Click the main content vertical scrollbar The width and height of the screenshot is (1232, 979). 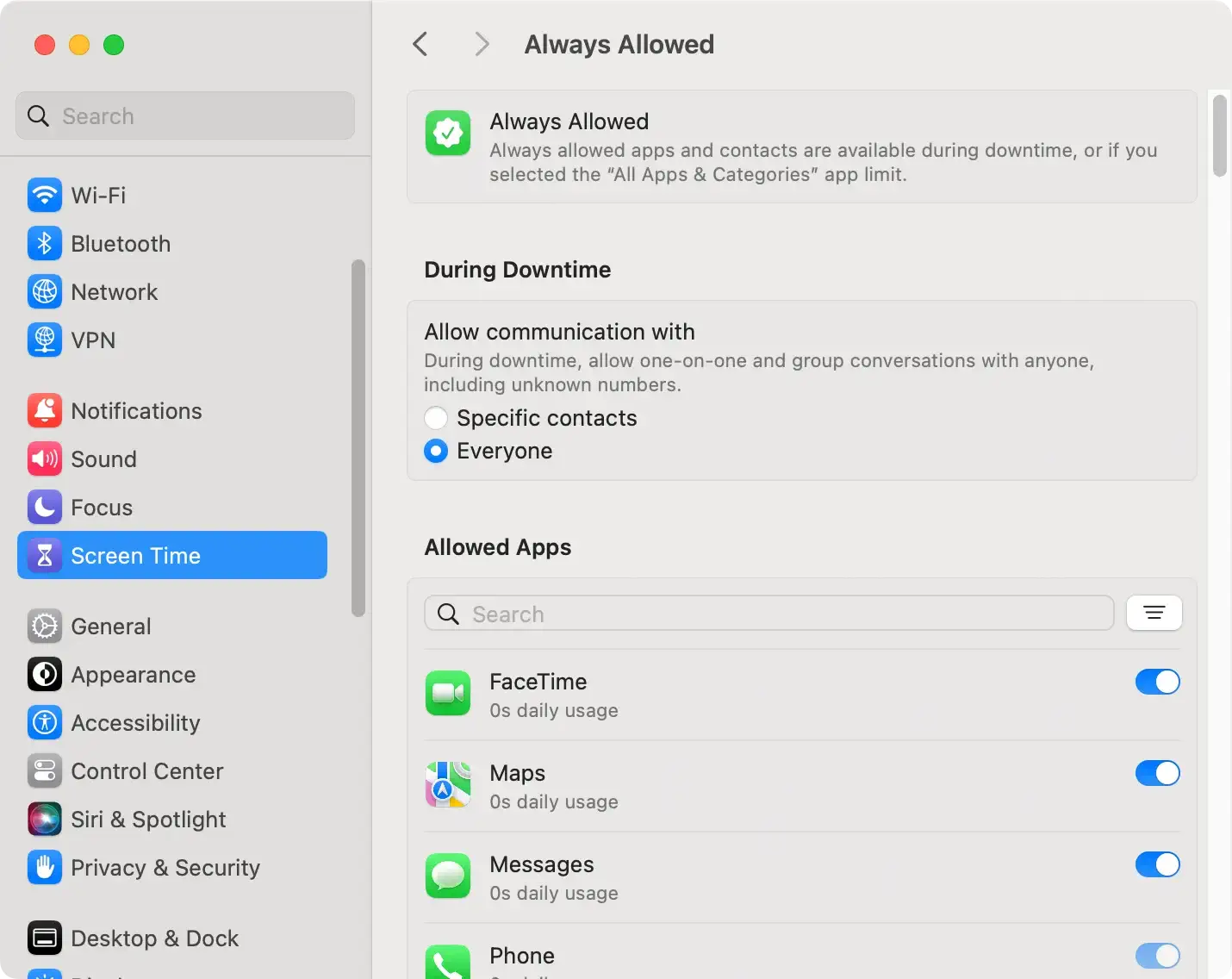pyautogui.click(x=1219, y=136)
